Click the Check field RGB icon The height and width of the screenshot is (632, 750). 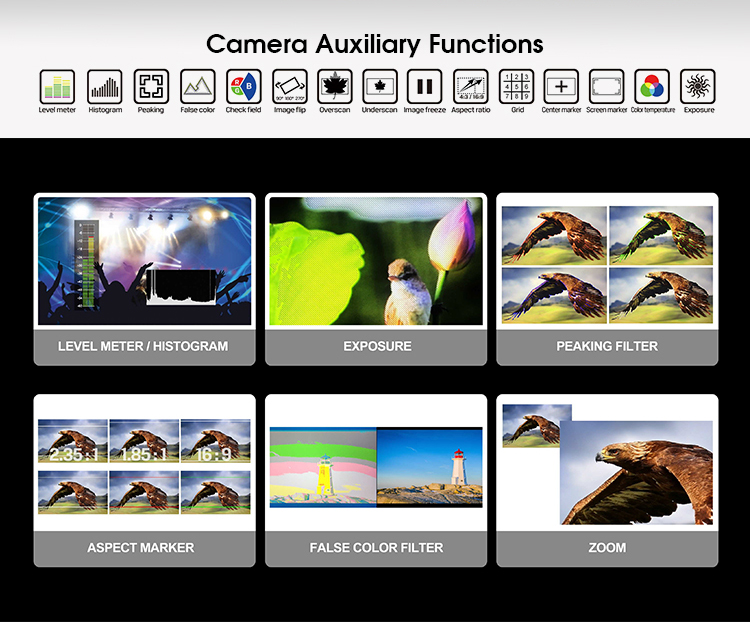243,86
